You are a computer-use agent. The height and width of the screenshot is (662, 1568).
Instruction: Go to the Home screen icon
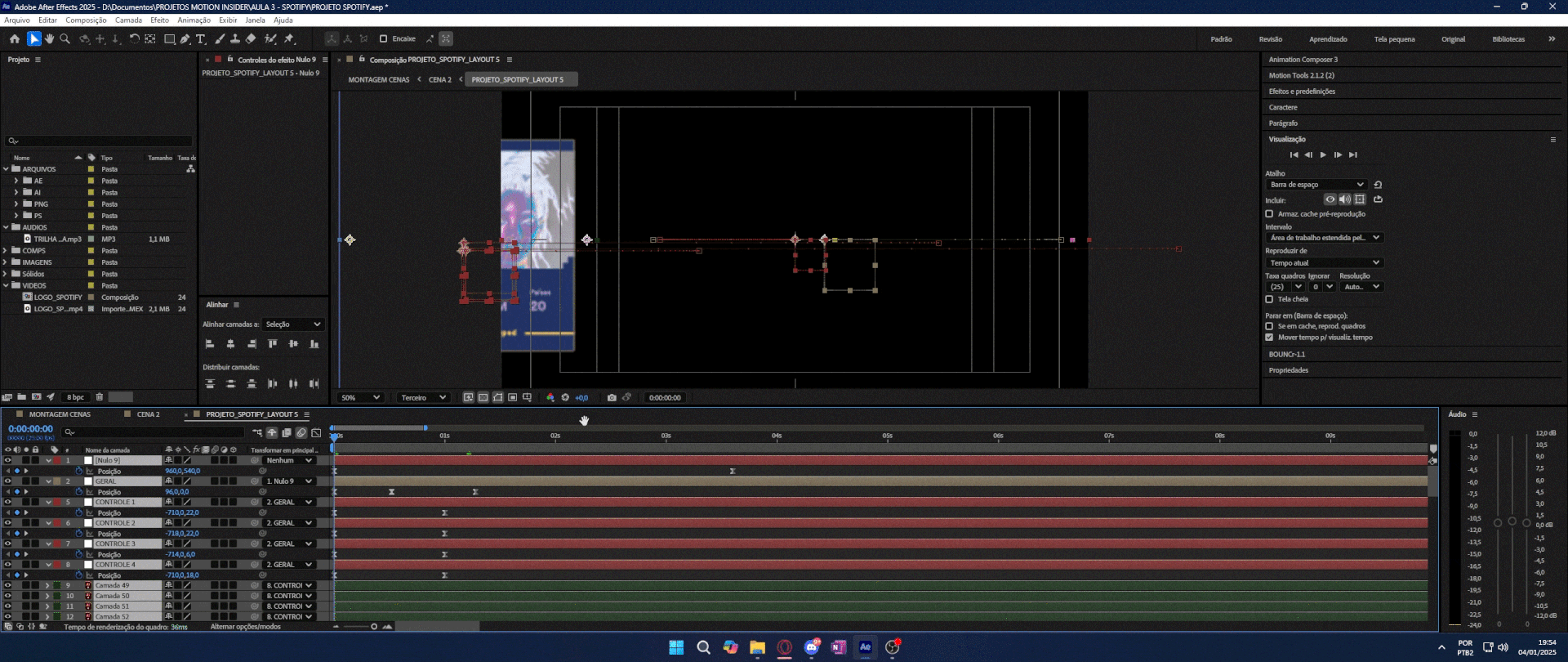(x=15, y=38)
